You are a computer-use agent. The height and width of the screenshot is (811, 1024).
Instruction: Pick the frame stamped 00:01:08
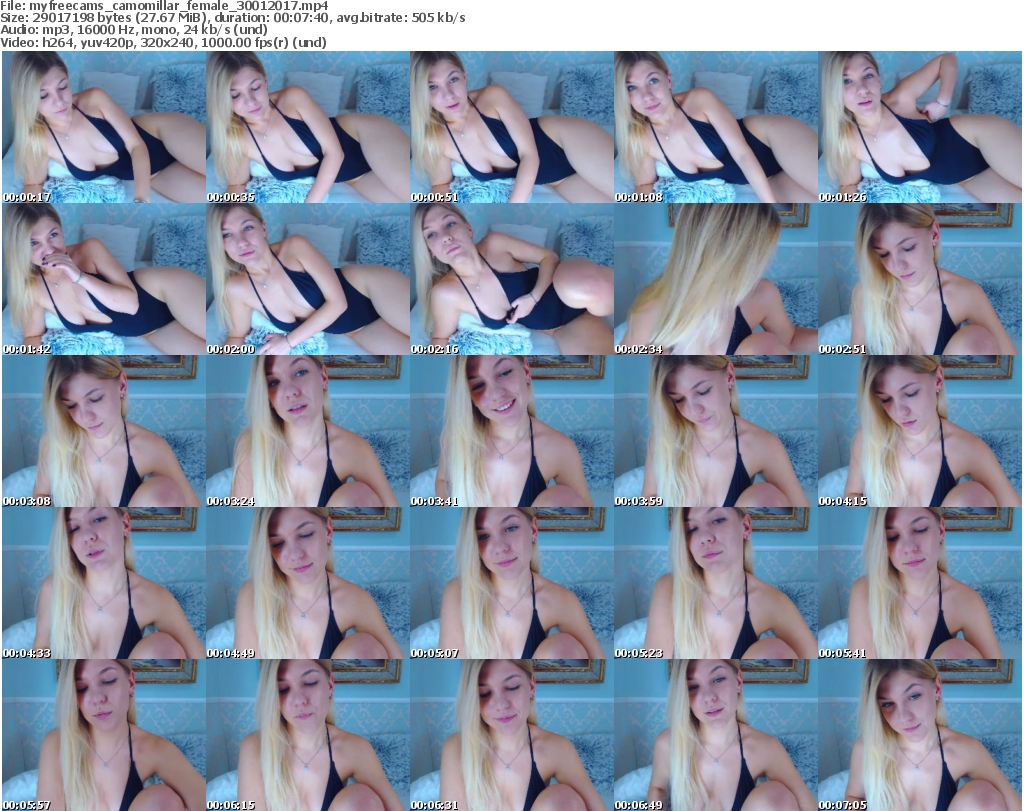click(716, 127)
